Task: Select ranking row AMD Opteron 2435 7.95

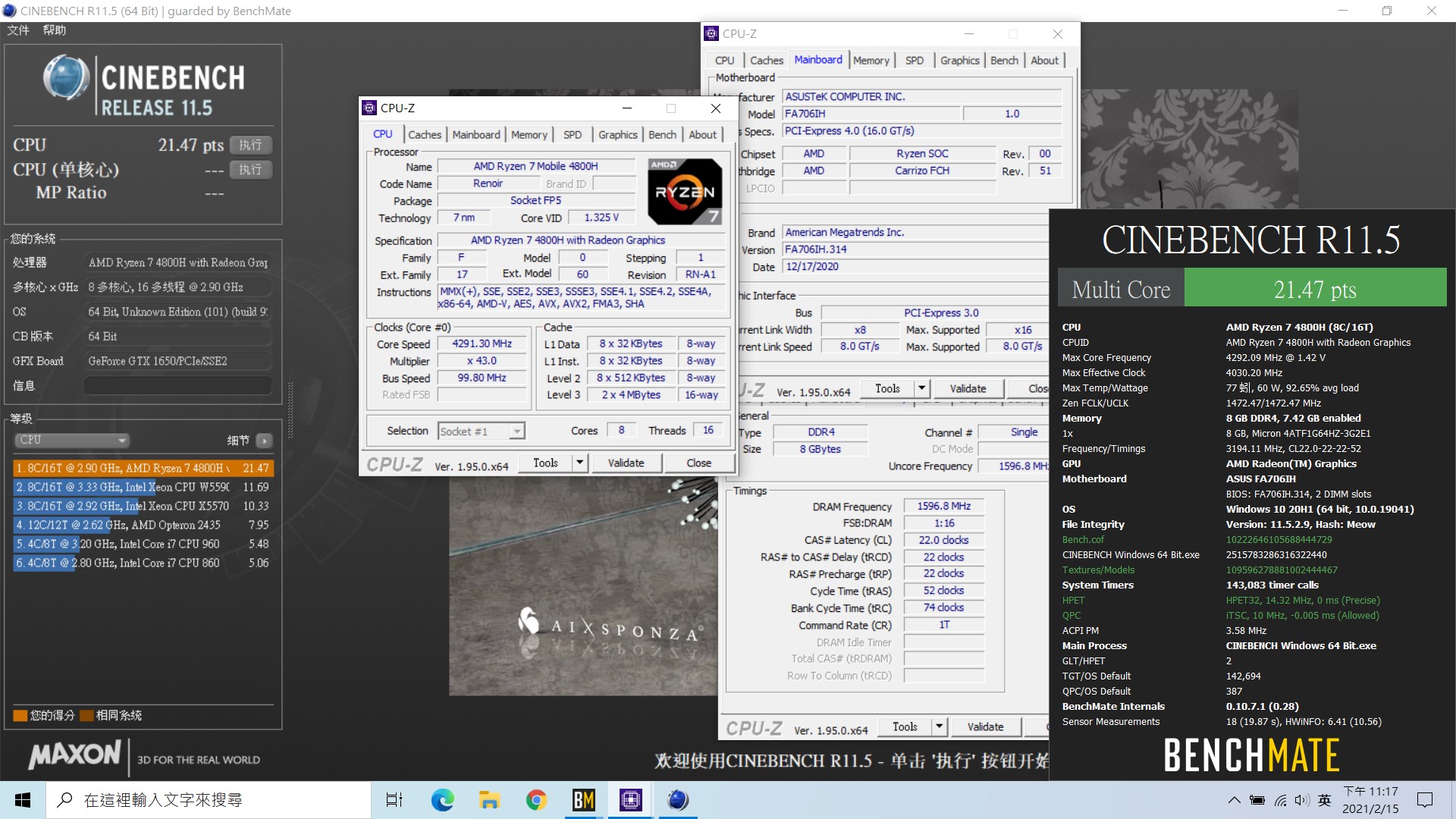Action: [x=143, y=525]
